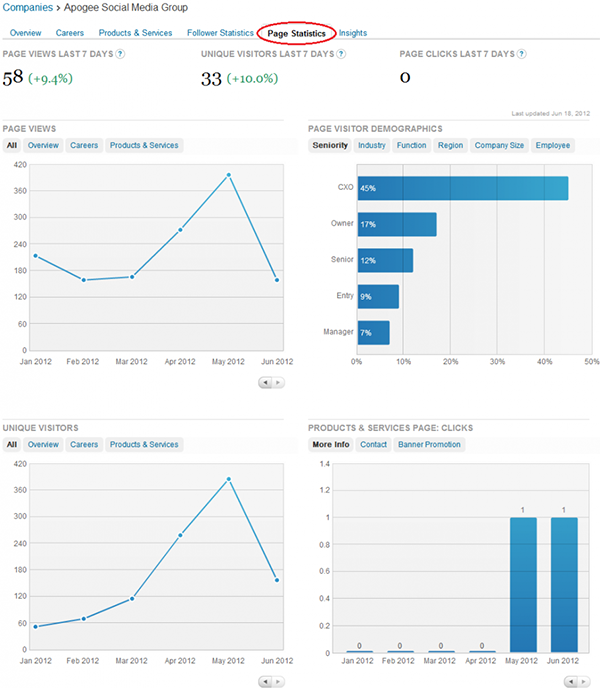Select All filter in Page Views section
The width and height of the screenshot is (600, 688).
pyautogui.click(x=12, y=145)
